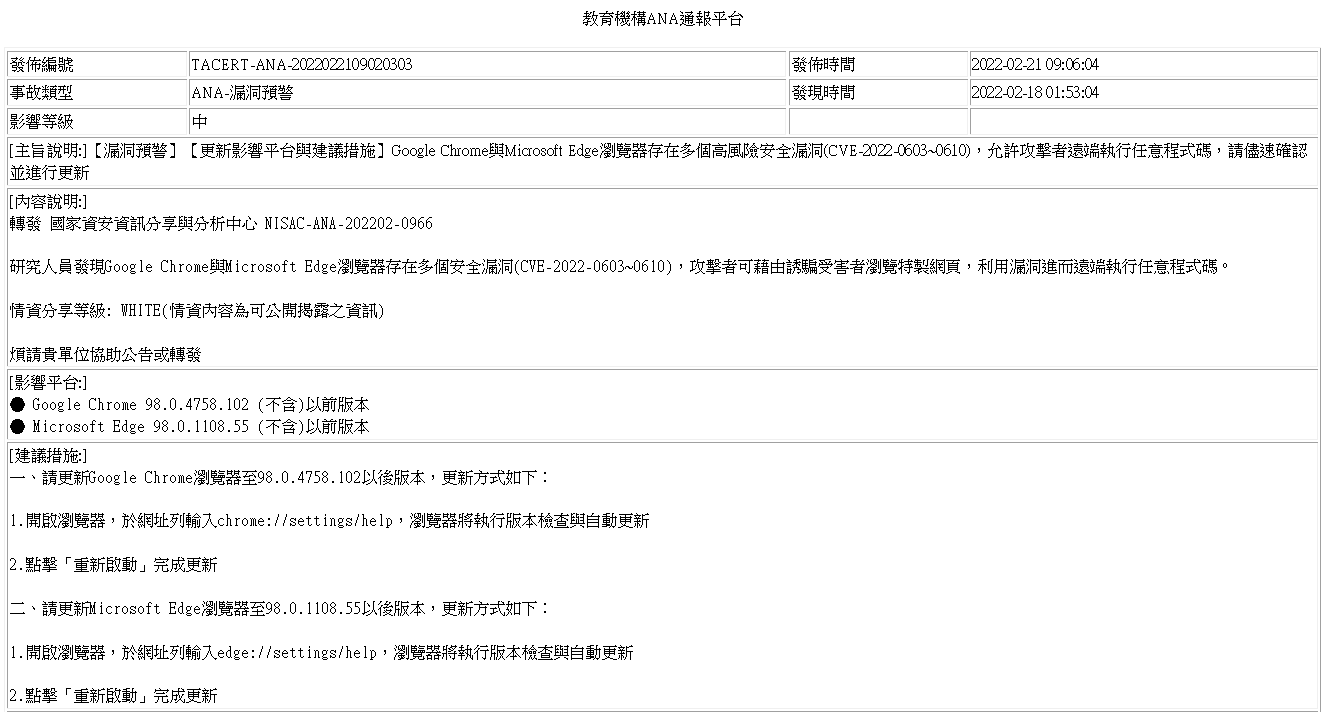The image size is (1332, 712).
Task: Select the 發佈時間 label cell
Action: [x=878, y=65]
